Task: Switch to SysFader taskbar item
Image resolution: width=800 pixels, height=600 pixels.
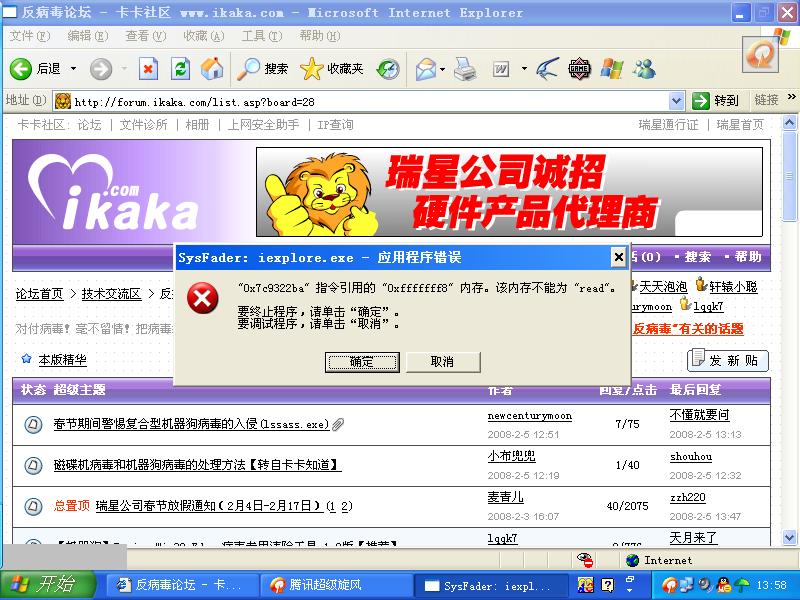Action: tap(491, 586)
